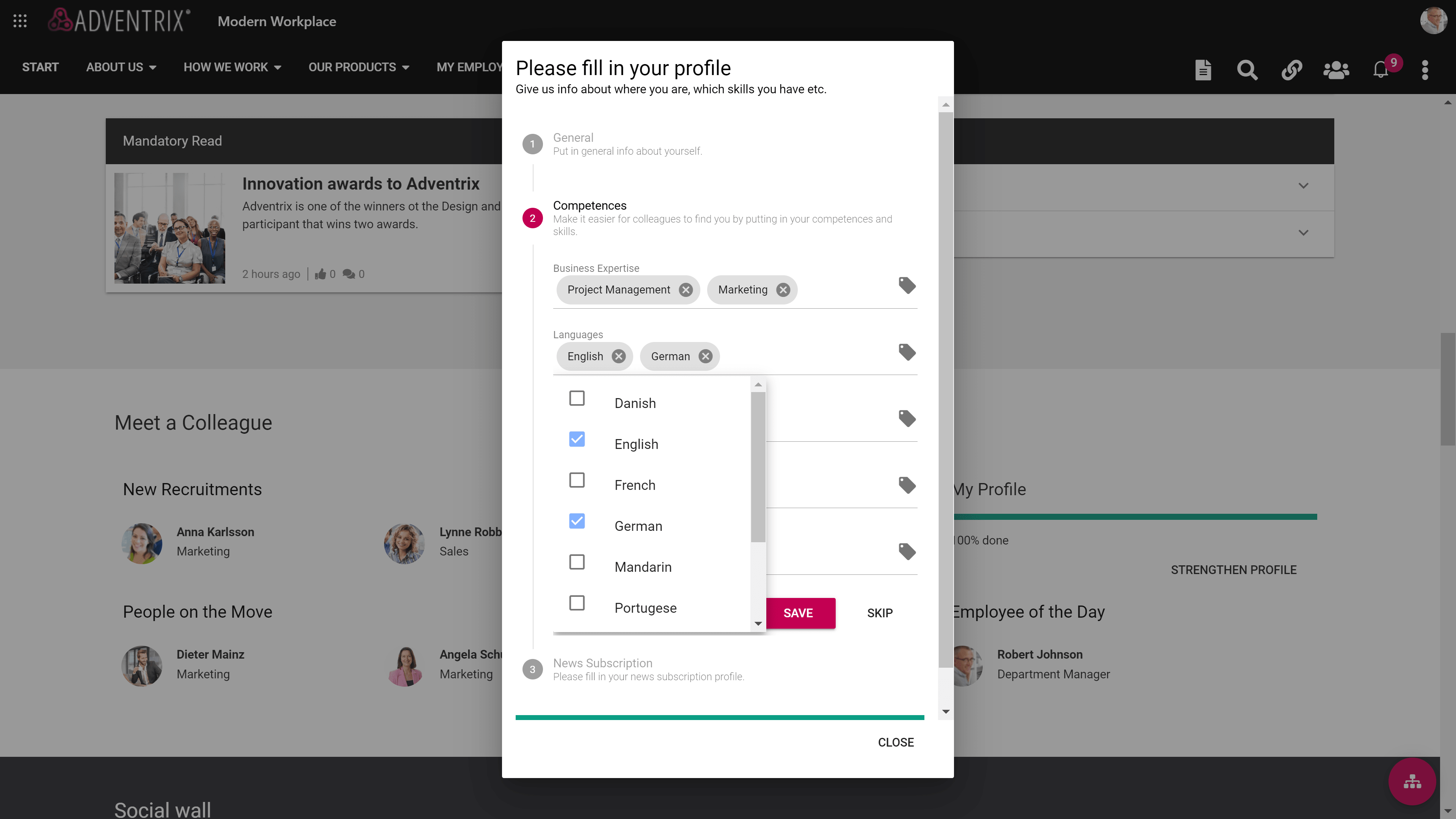Open the Innovation awards article thumbnail
1456x819 pixels.
tap(169, 228)
